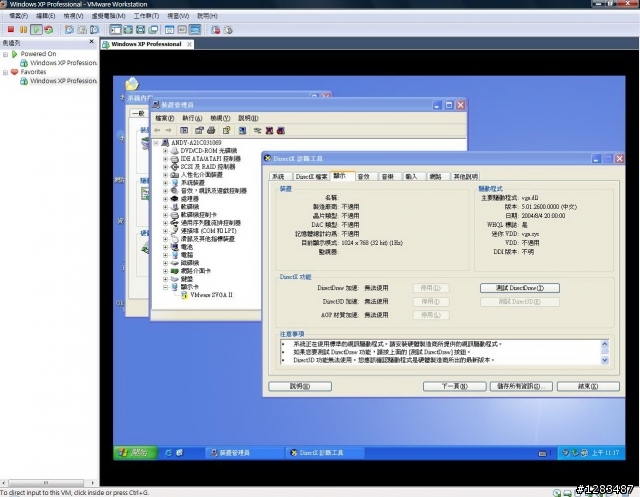Click Device Manager help icon
The height and width of the screenshot is (497, 640).
point(227,131)
